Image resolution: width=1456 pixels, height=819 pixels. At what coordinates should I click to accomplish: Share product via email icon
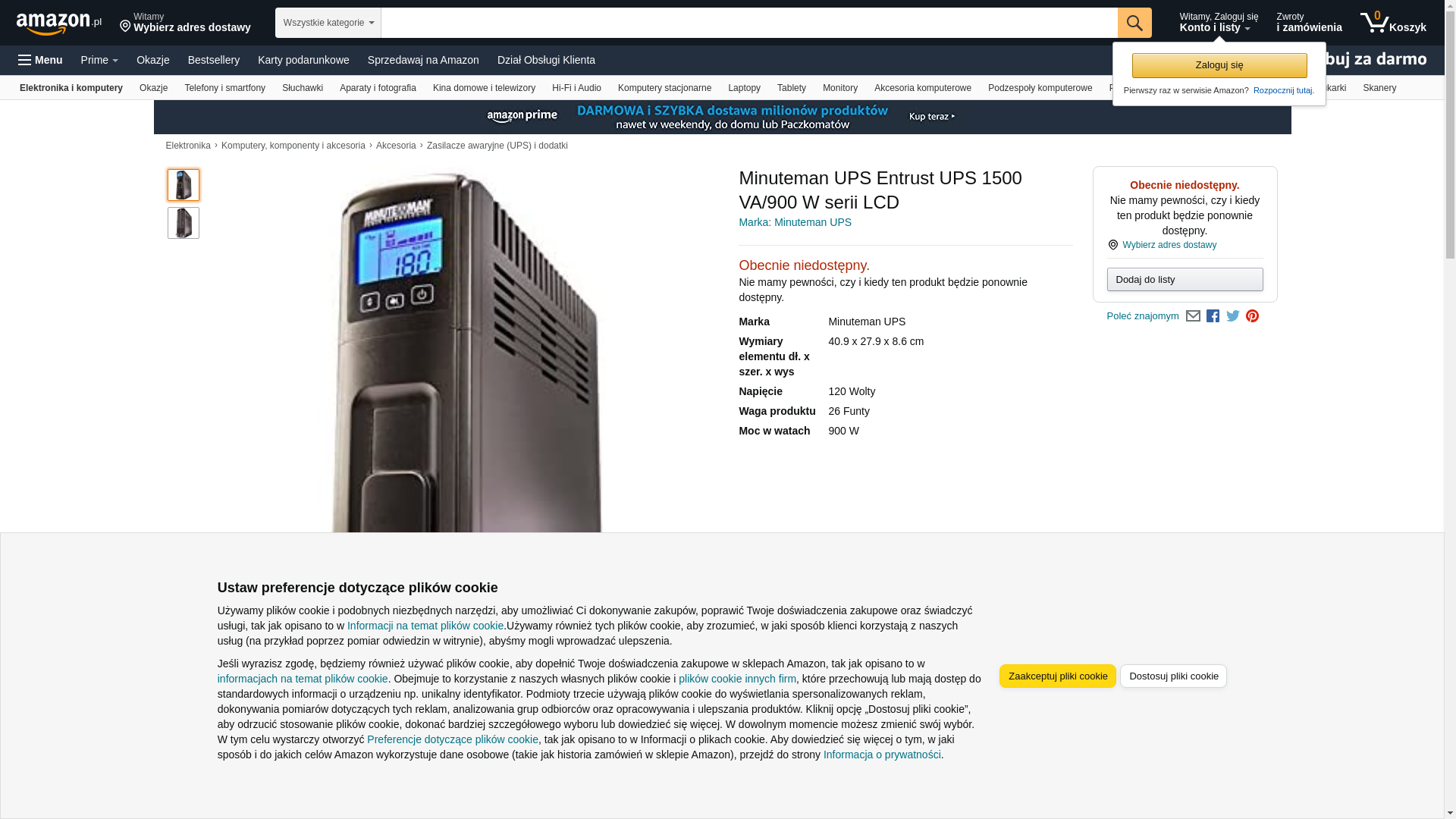(x=1193, y=316)
